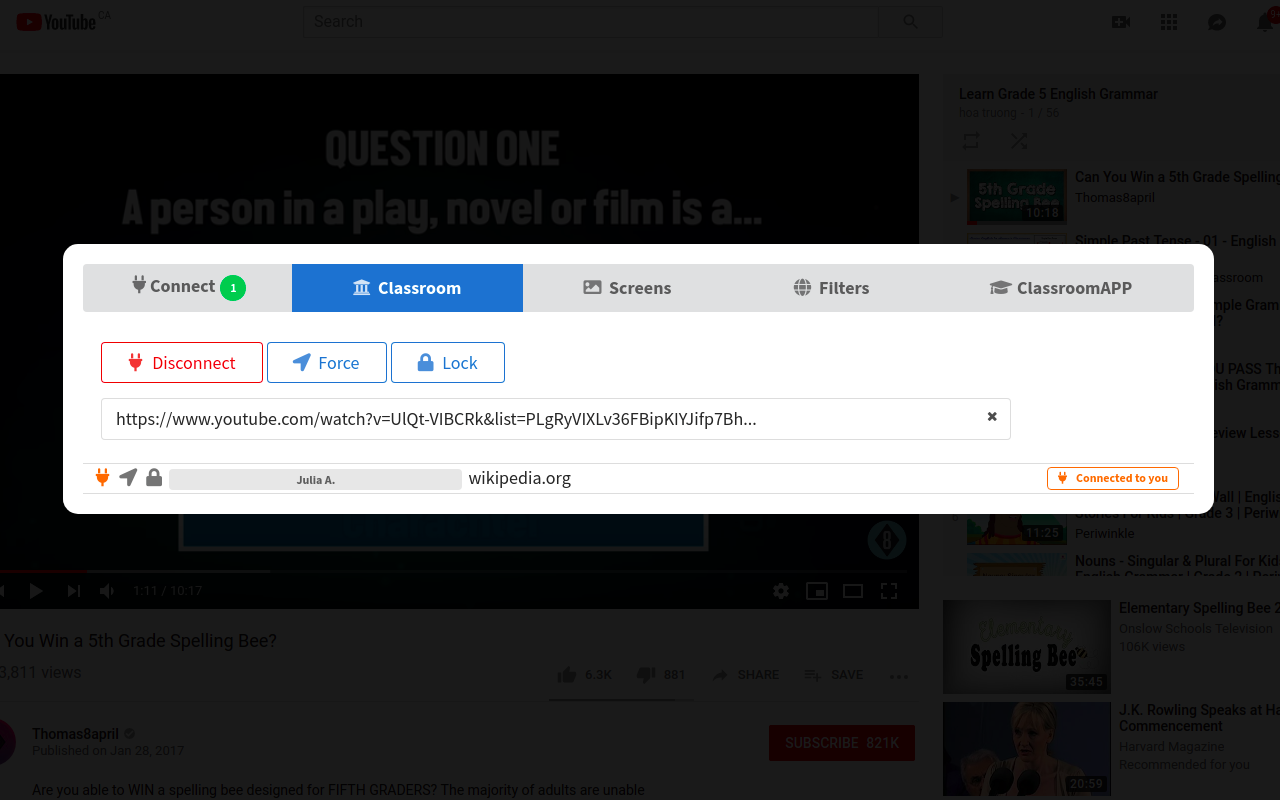
Task: Toggle playlist loop icon
Action: 971,141
